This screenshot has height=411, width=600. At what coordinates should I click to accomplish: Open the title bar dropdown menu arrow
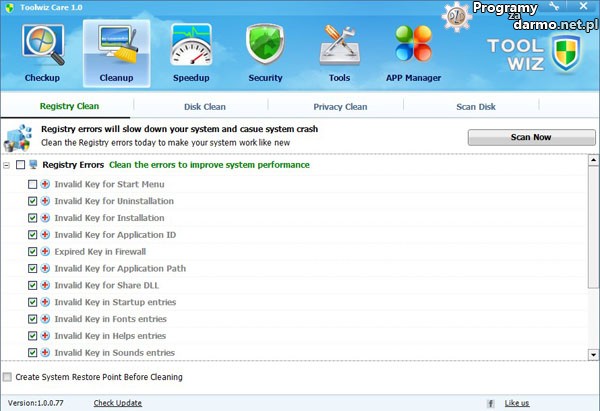553,6
